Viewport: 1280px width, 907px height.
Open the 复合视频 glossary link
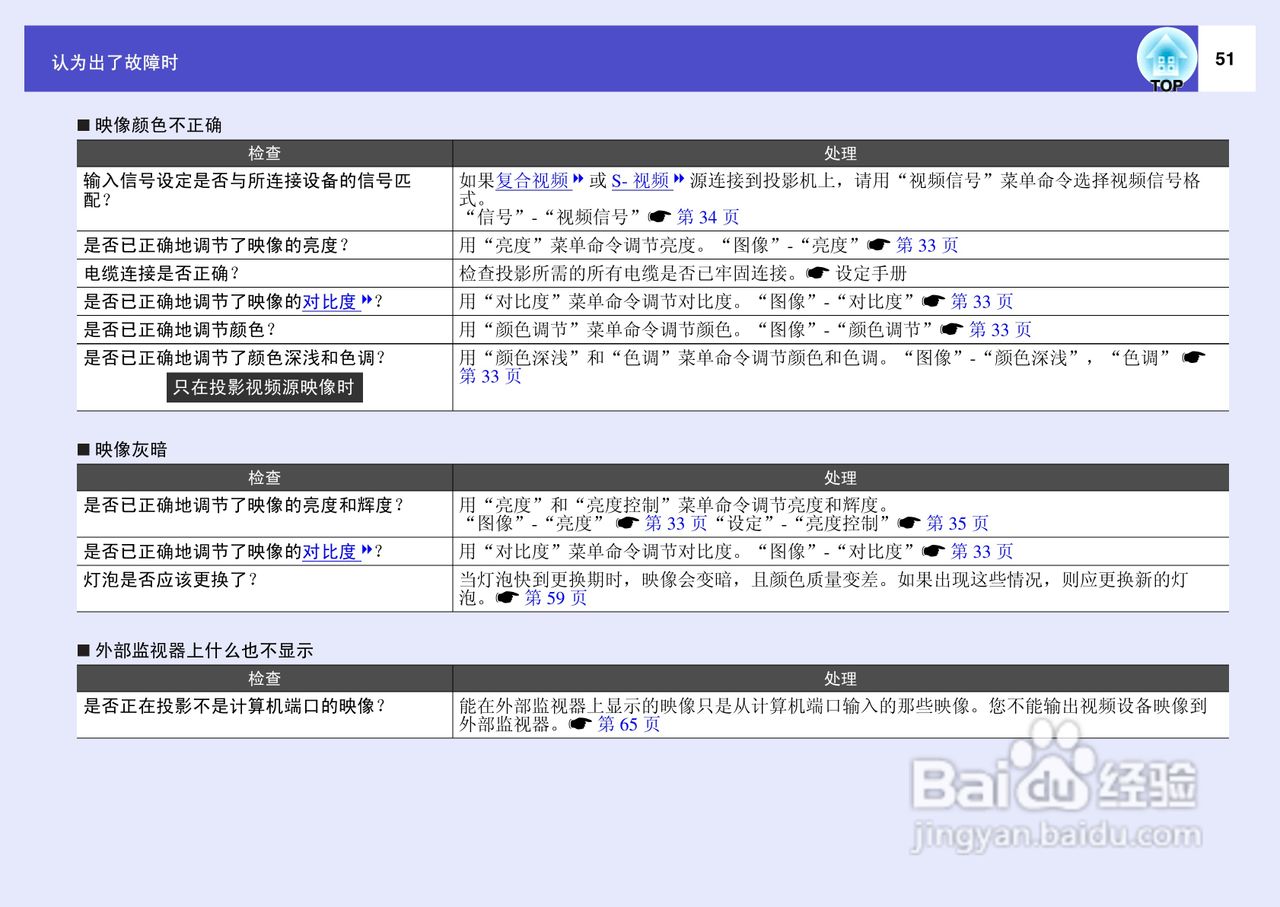[x=533, y=181]
